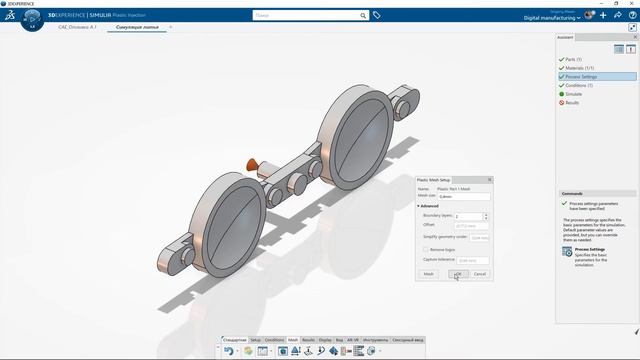Select the Simulate step in Assistant
The height and width of the screenshot is (360, 640).
[x=573, y=94]
